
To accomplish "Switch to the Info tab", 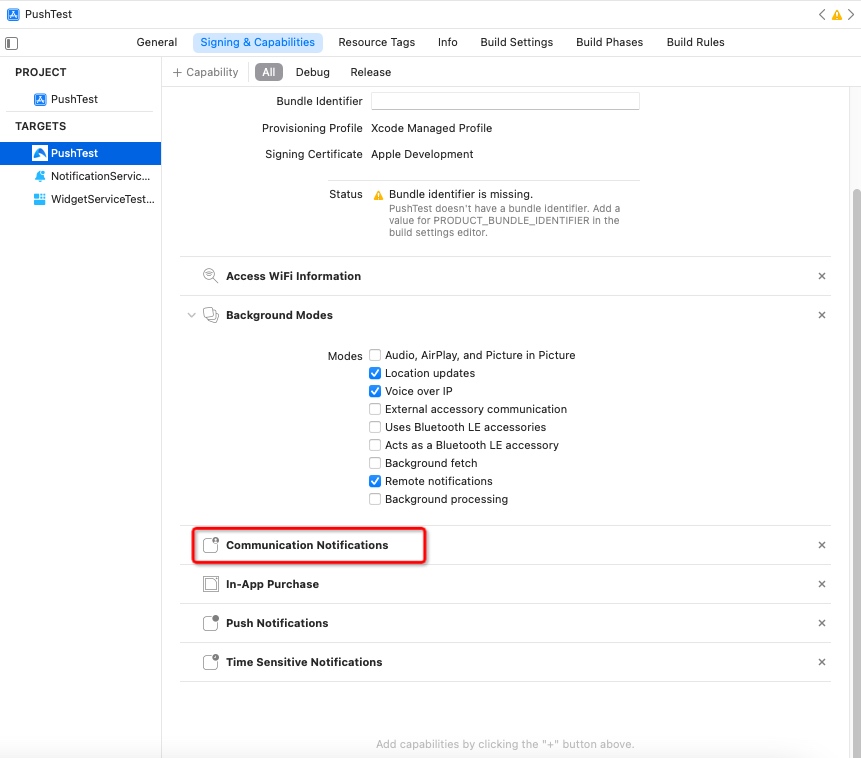I will tap(448, 42).
